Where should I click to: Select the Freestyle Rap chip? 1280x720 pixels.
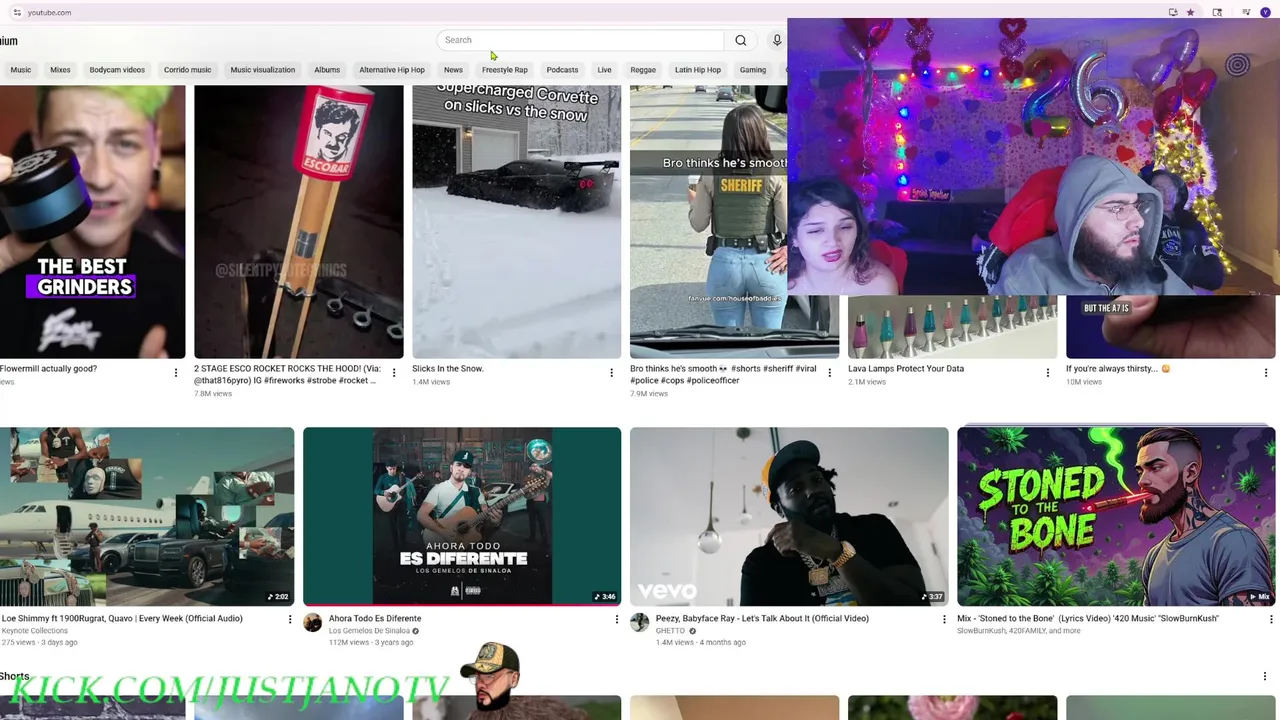(x=504, y=70)
